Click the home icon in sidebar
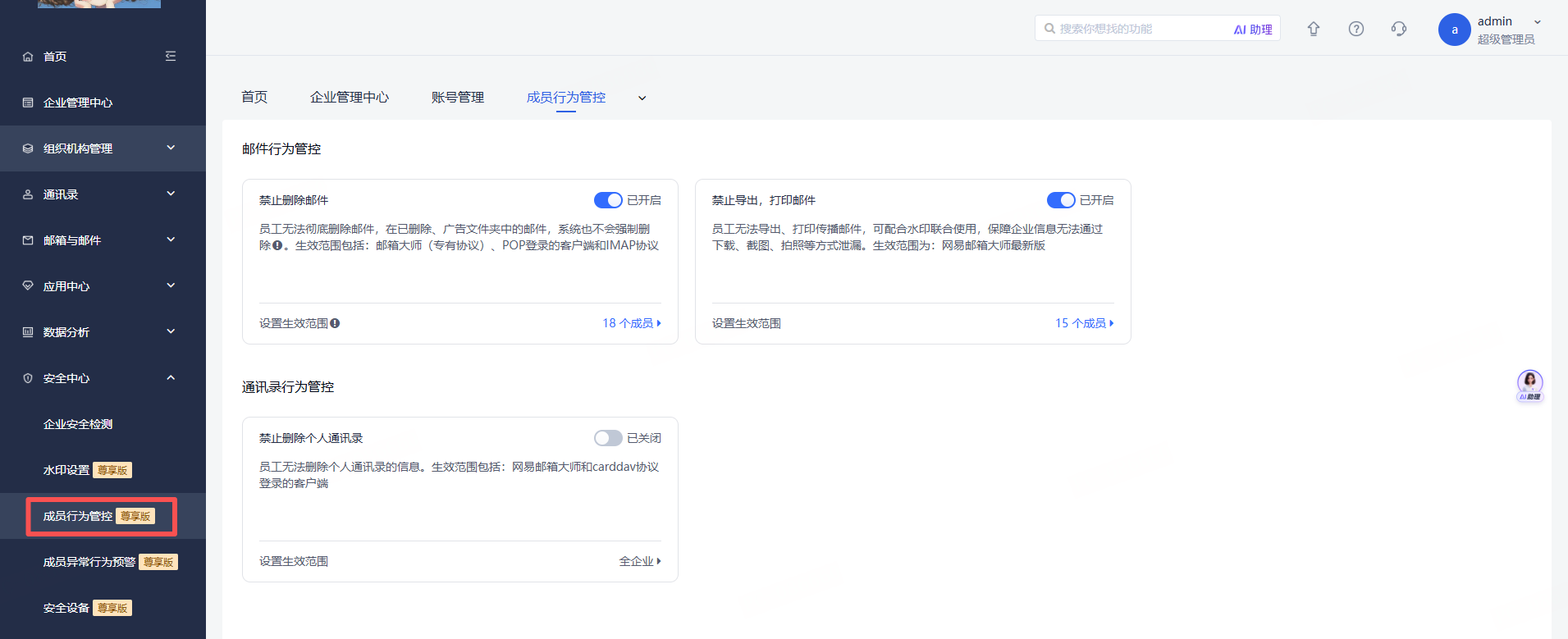 (28, 57)
